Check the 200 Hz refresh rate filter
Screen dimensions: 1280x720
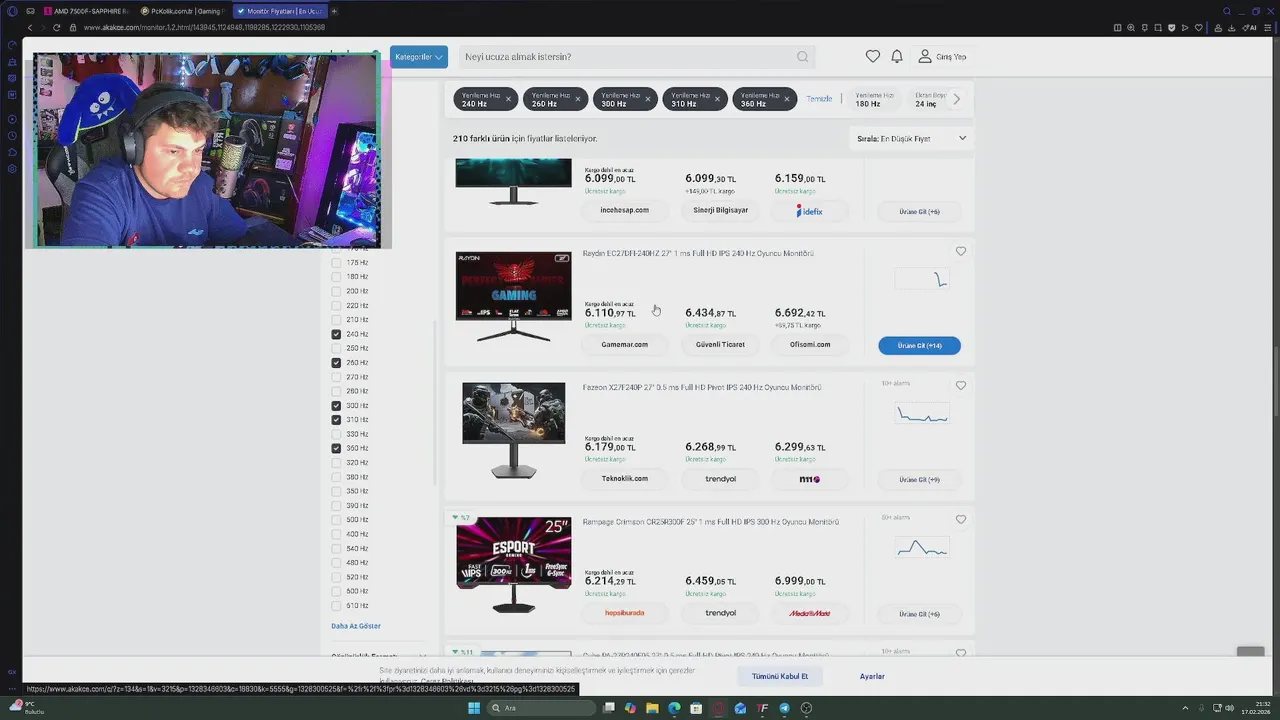(x=336, y=291)
